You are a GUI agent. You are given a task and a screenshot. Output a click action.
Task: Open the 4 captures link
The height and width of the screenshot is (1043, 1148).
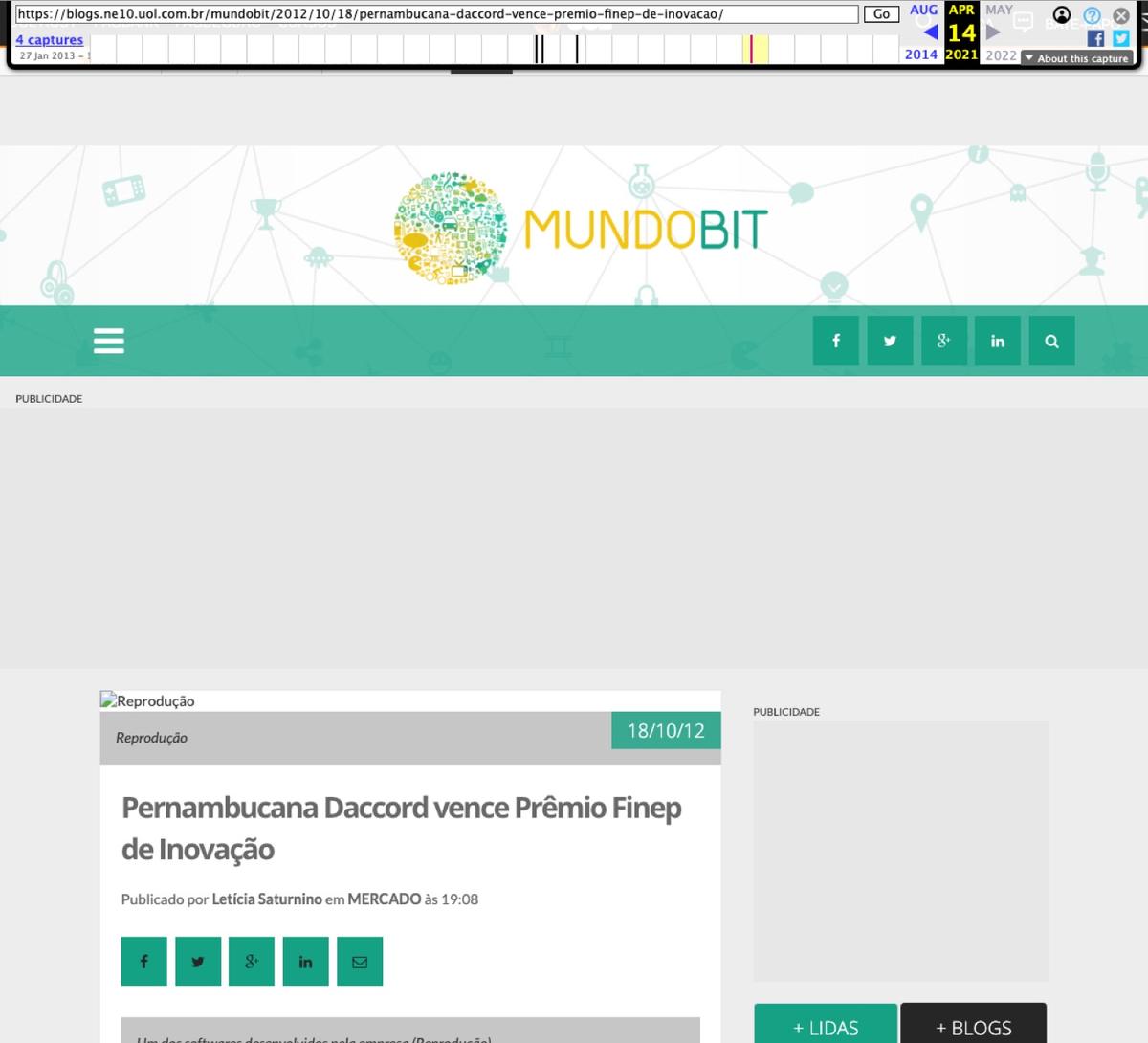50,40
